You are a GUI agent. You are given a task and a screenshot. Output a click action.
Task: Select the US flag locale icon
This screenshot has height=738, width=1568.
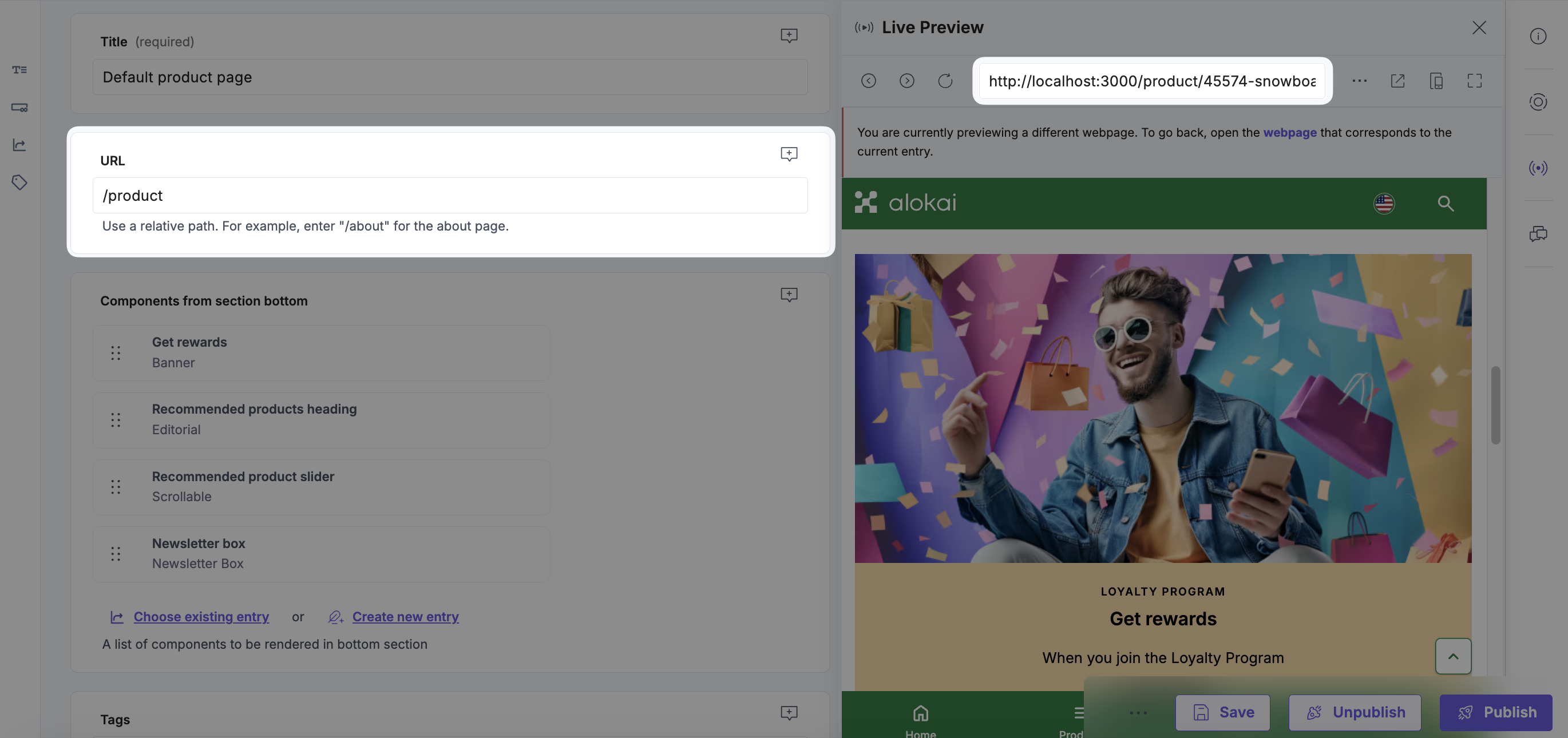click(1384, 203)
